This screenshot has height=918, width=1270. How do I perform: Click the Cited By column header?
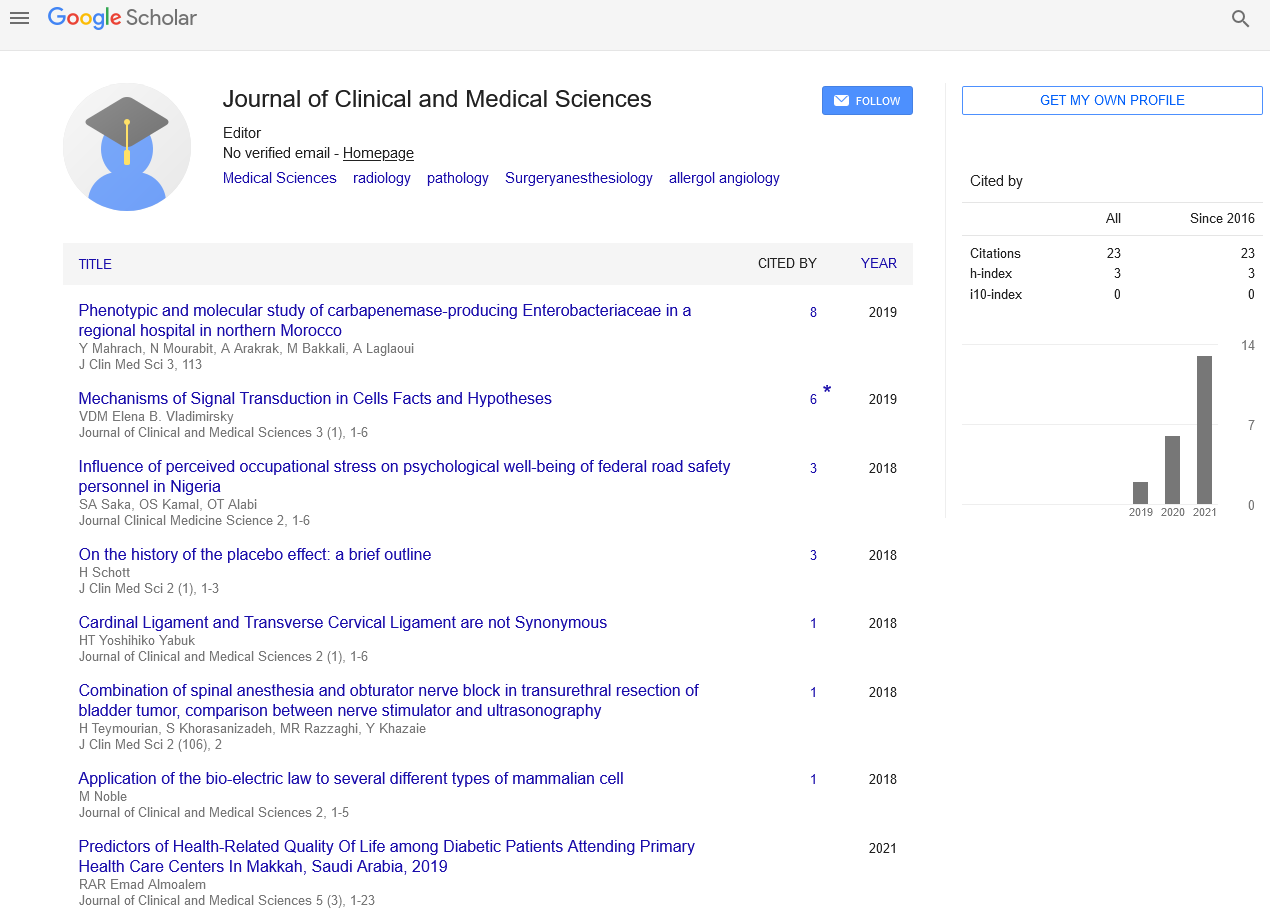point(786,264)
